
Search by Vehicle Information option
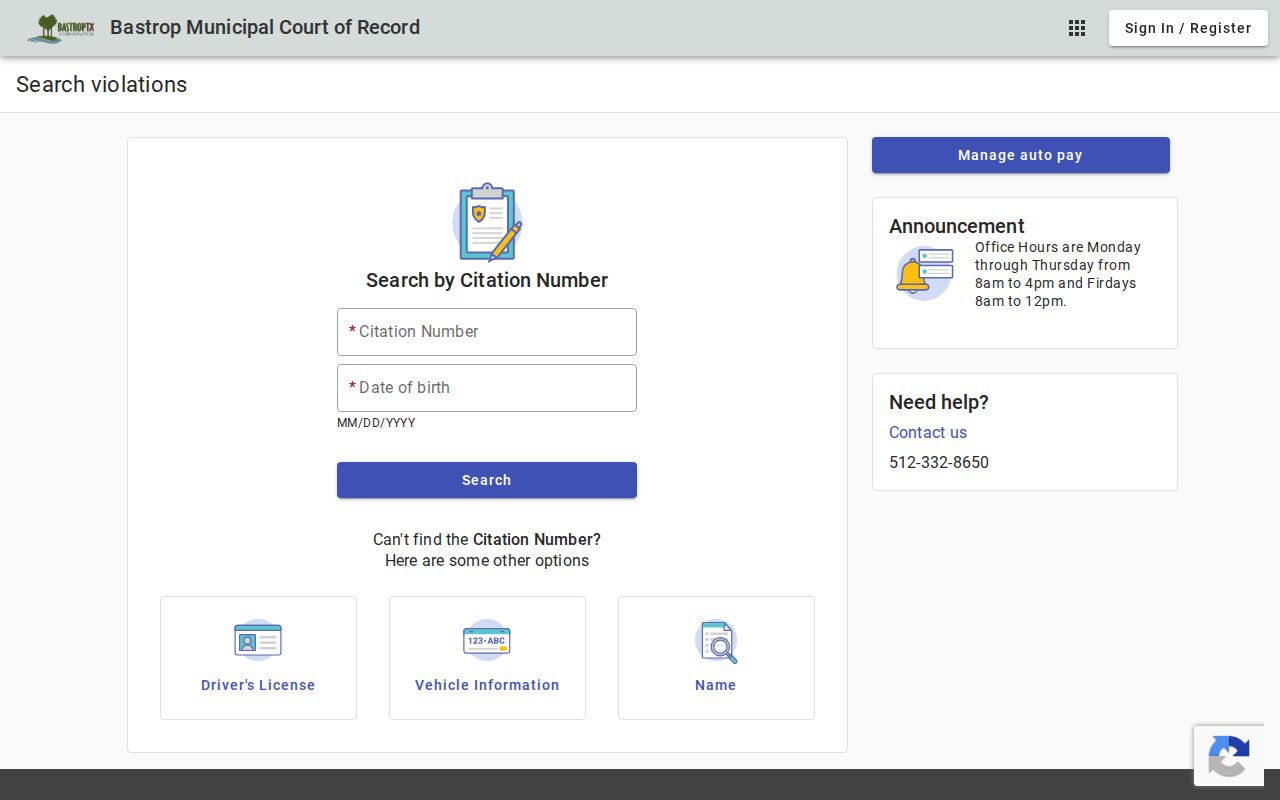tap(487, 658)
